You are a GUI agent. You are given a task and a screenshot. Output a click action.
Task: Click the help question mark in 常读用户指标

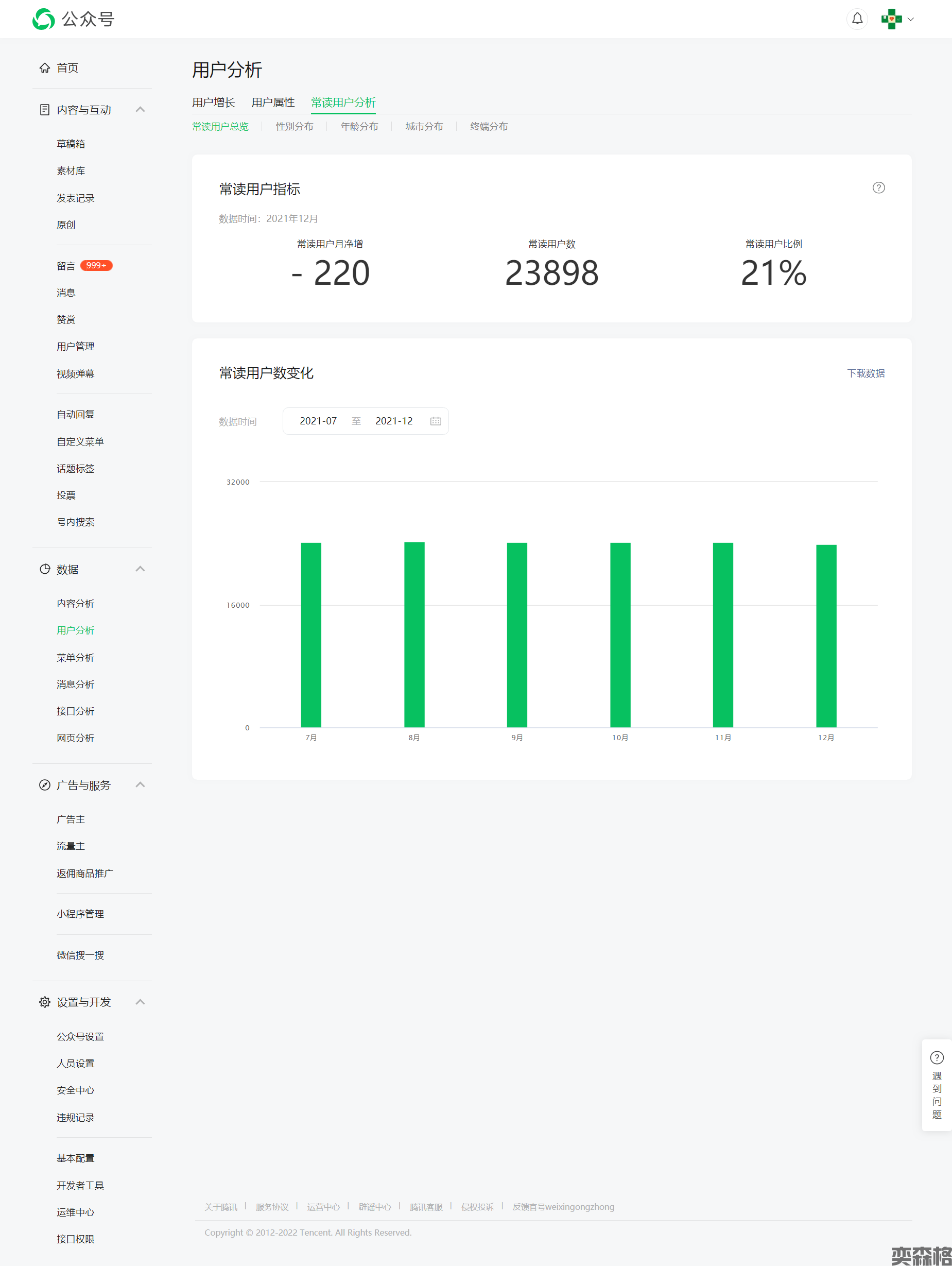coord(878,187)
